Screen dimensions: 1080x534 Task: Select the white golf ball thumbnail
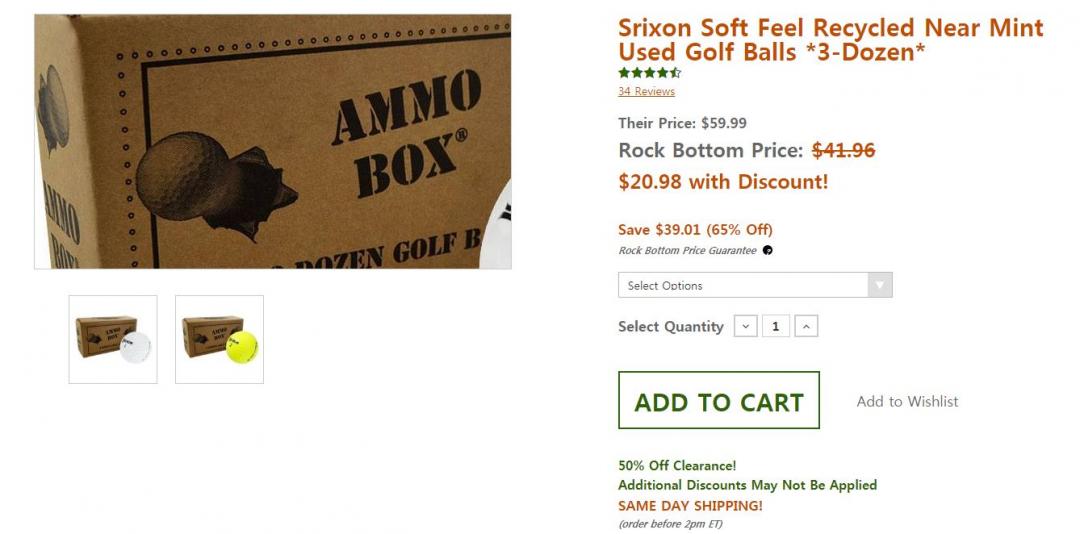pos(113,339)
